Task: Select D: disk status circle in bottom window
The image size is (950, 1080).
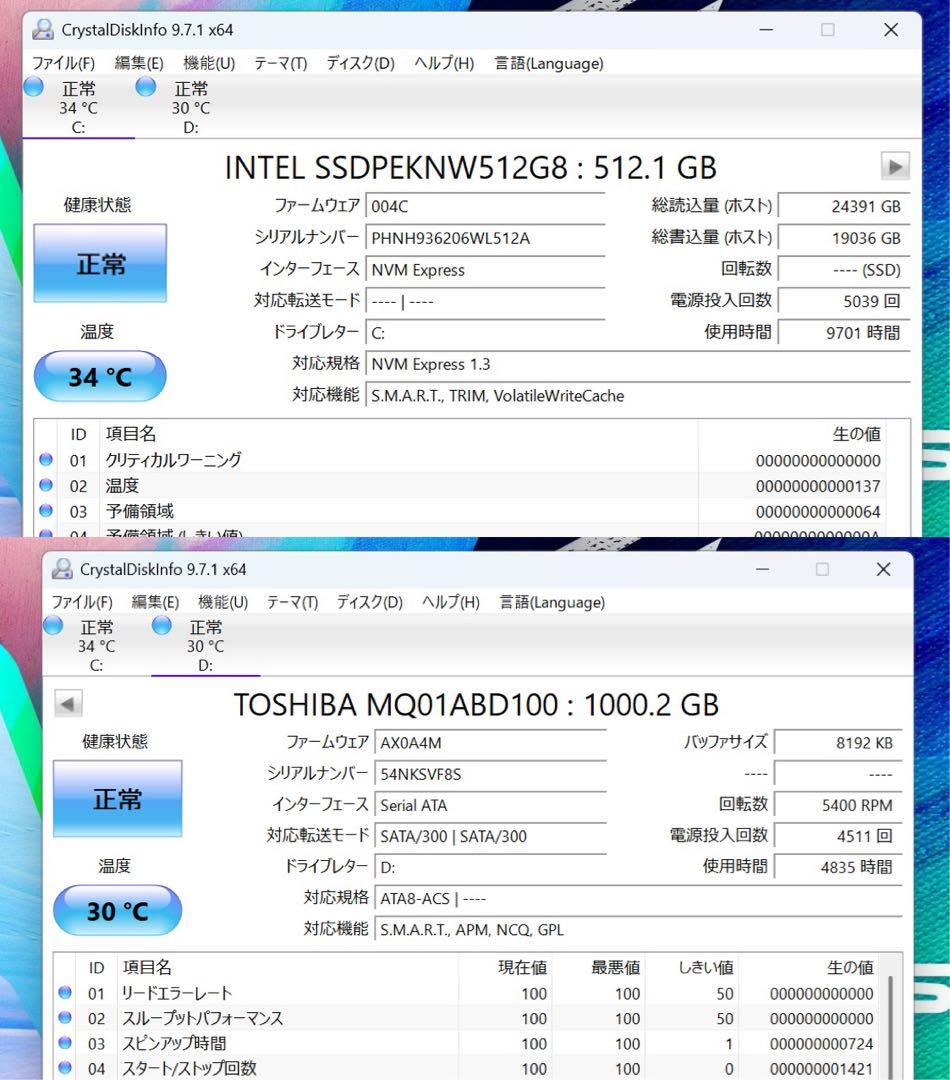Action: (162, 625)
